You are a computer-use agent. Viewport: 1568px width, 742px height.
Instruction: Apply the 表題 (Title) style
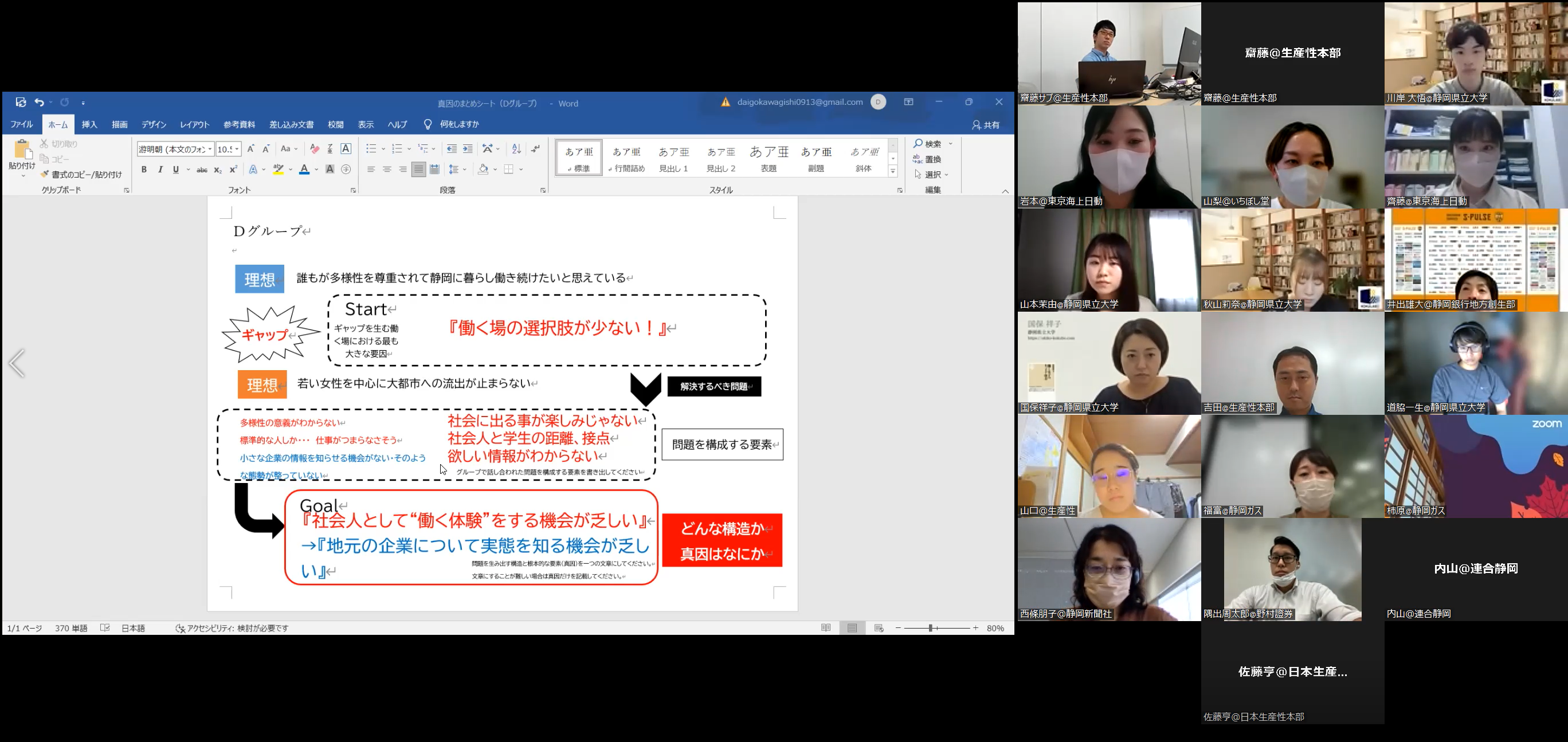coord(769,158)
